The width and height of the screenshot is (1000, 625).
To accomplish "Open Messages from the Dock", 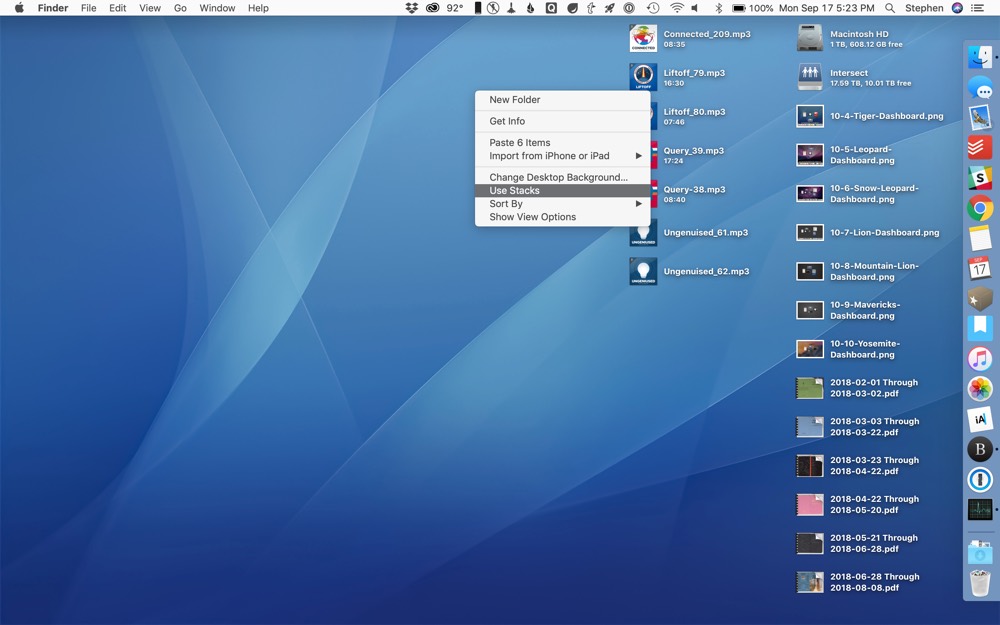I will coord(978,88).
